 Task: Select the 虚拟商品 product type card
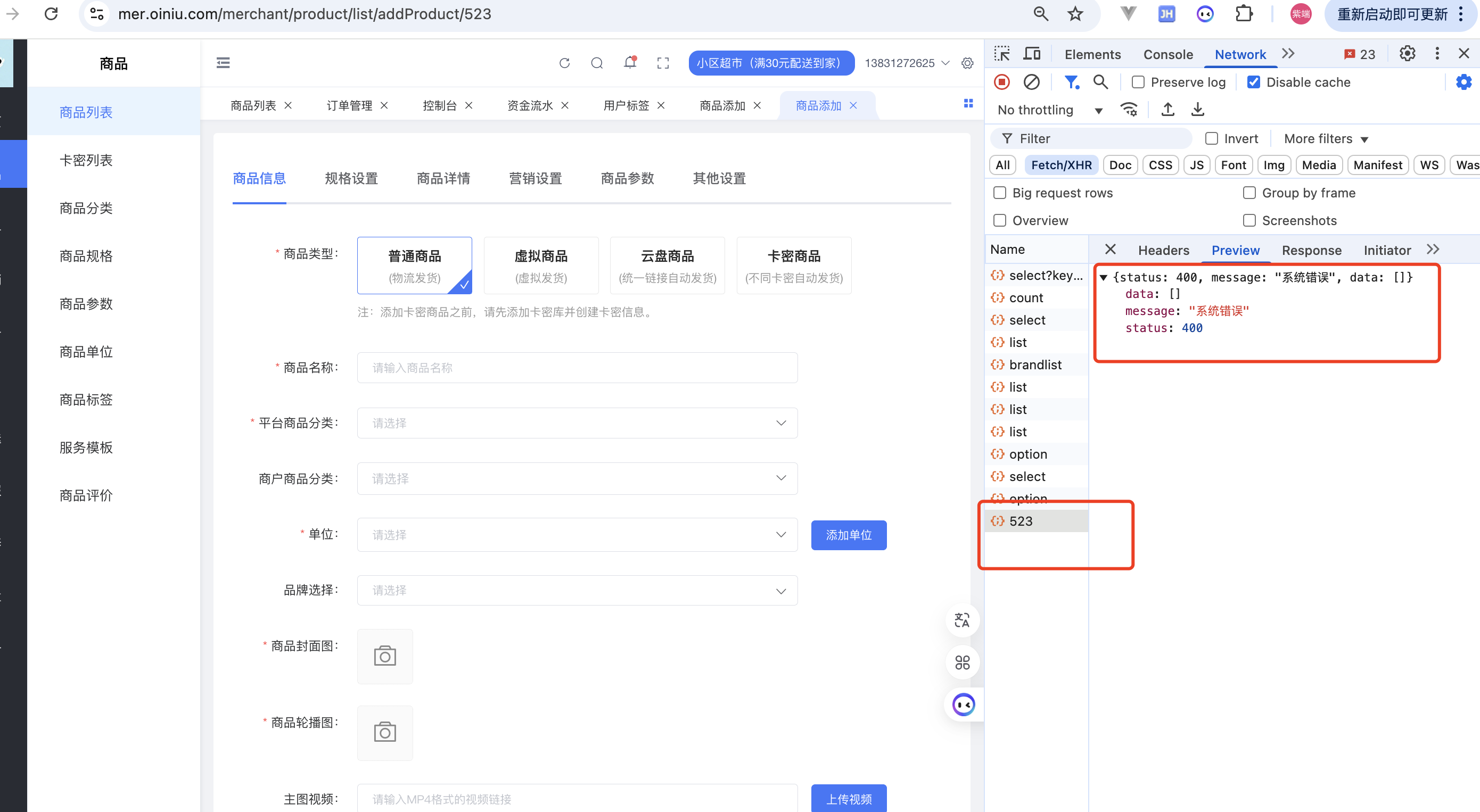coord(541,266)
